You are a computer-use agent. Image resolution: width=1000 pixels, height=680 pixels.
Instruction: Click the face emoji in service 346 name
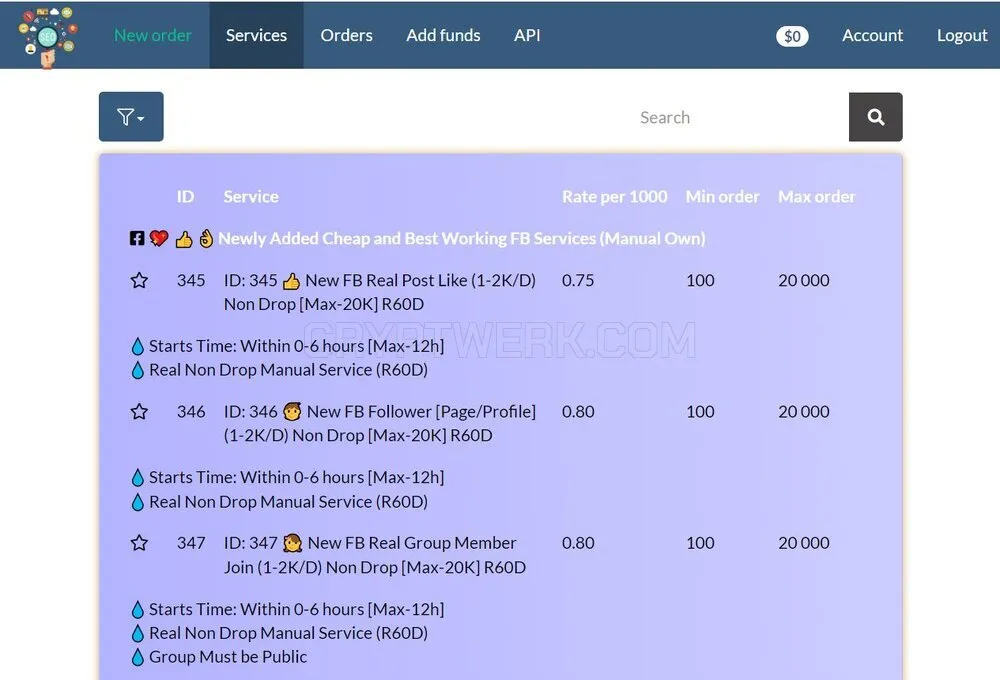coord(292,411)
